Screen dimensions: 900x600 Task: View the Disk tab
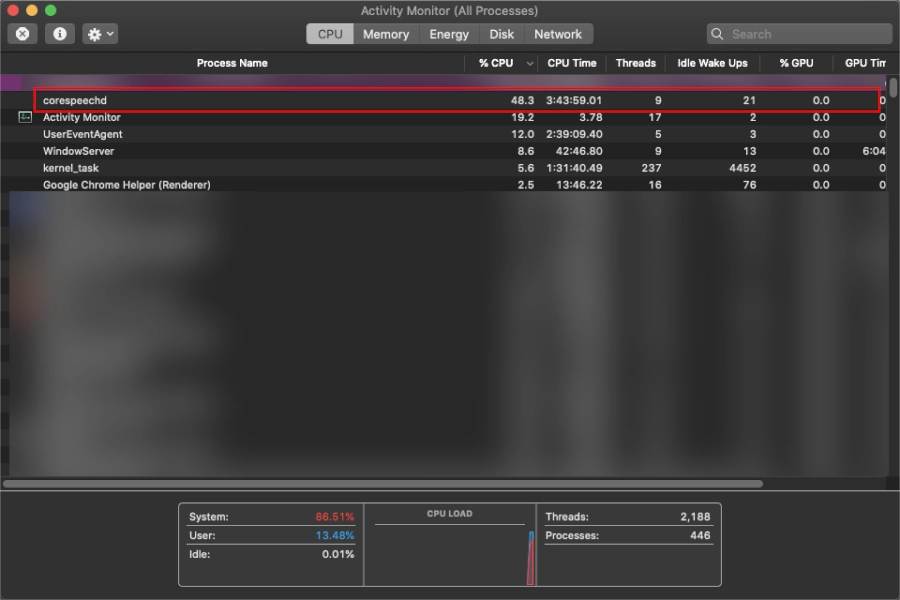point(501,33)
